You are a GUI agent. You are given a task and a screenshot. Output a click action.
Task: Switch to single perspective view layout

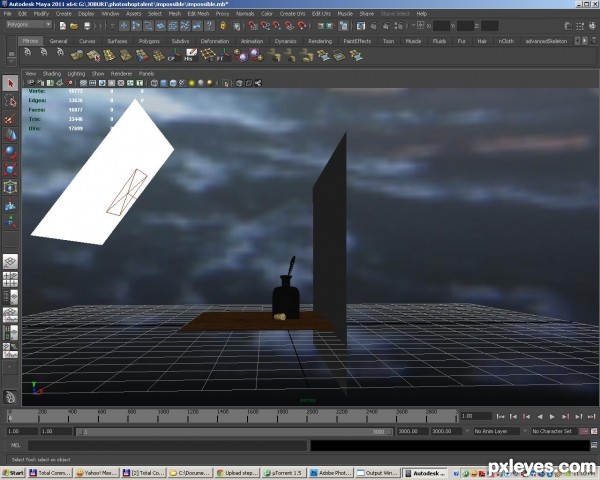(x=10, y=262)
